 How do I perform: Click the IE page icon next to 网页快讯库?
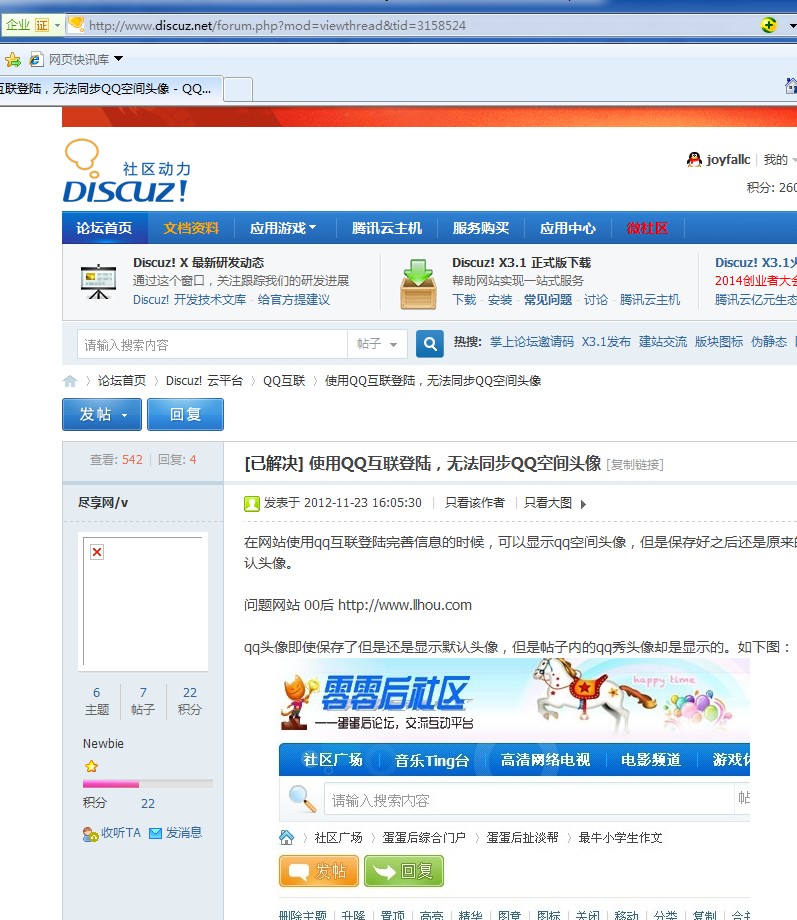36,59
